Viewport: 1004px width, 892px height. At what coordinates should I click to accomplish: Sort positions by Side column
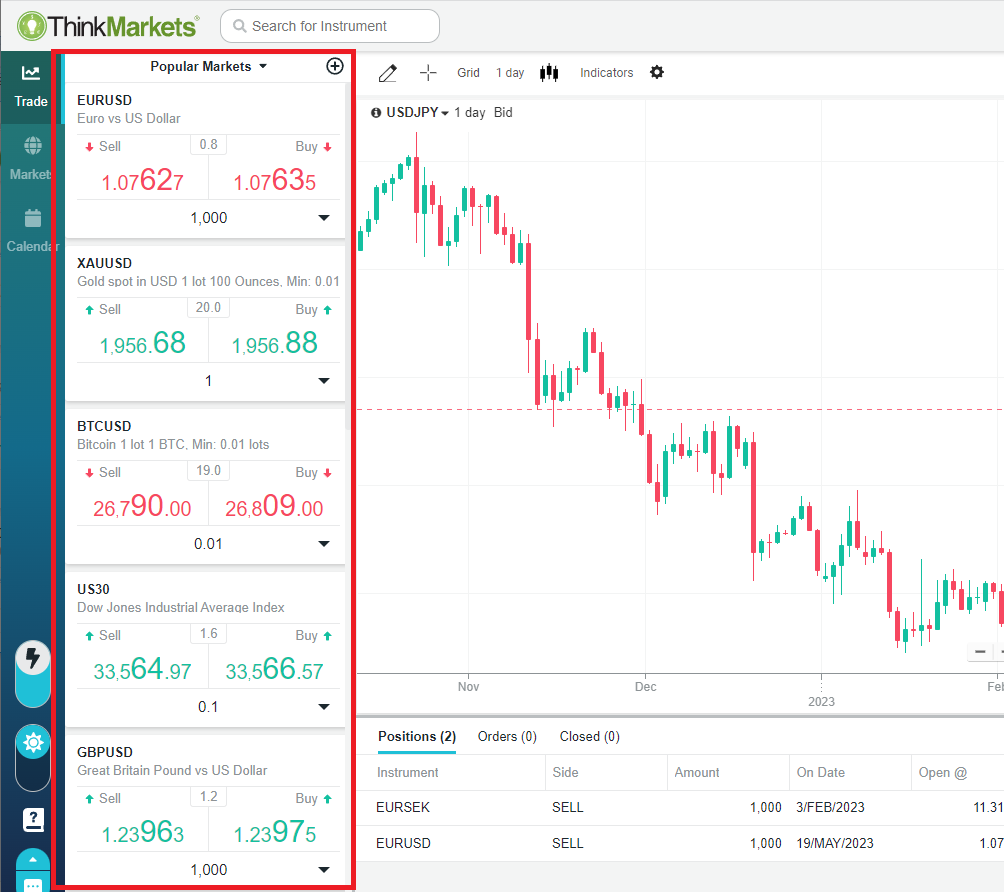565,773
